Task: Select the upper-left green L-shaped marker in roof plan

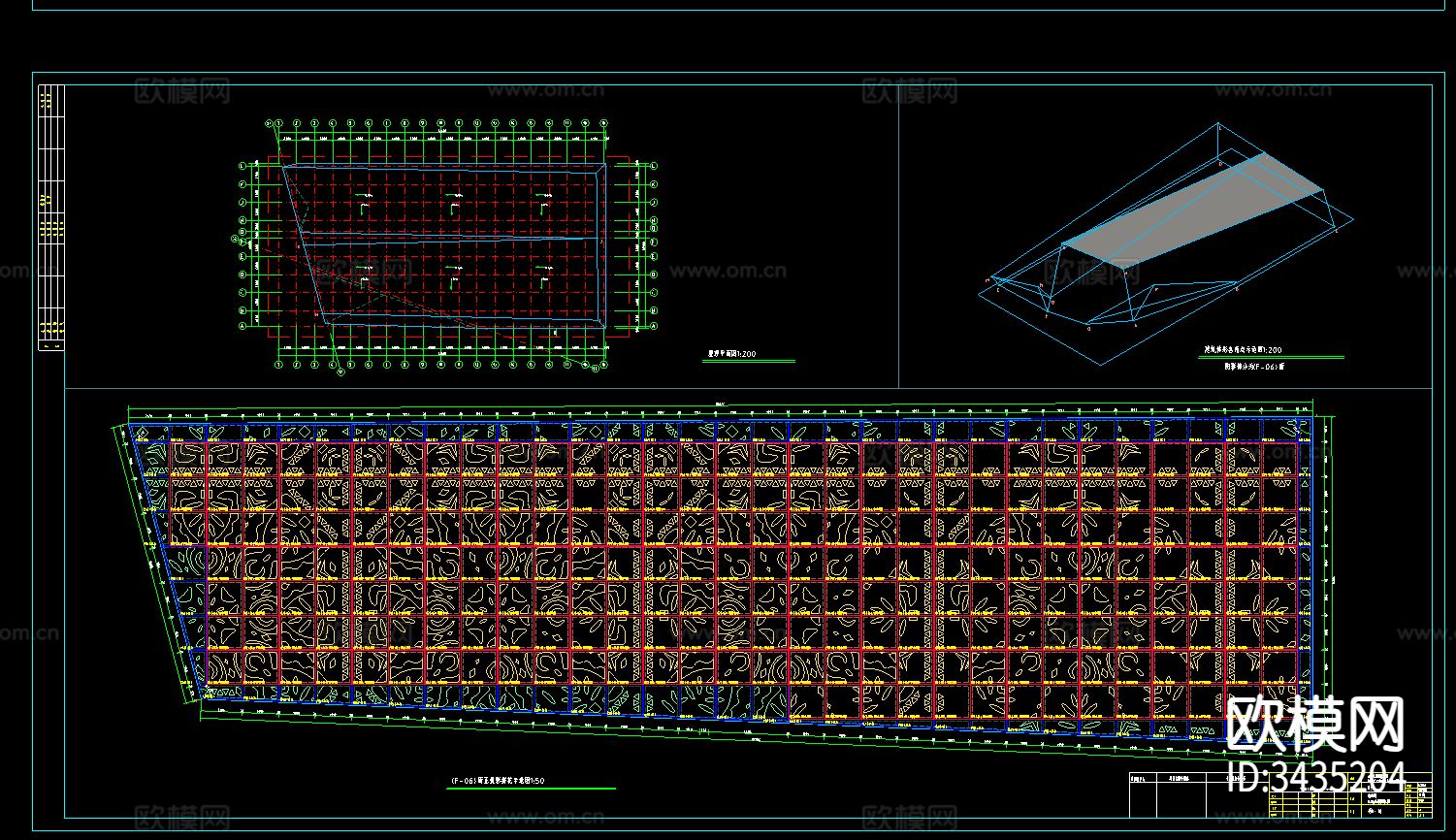Action: coord(363,207)
